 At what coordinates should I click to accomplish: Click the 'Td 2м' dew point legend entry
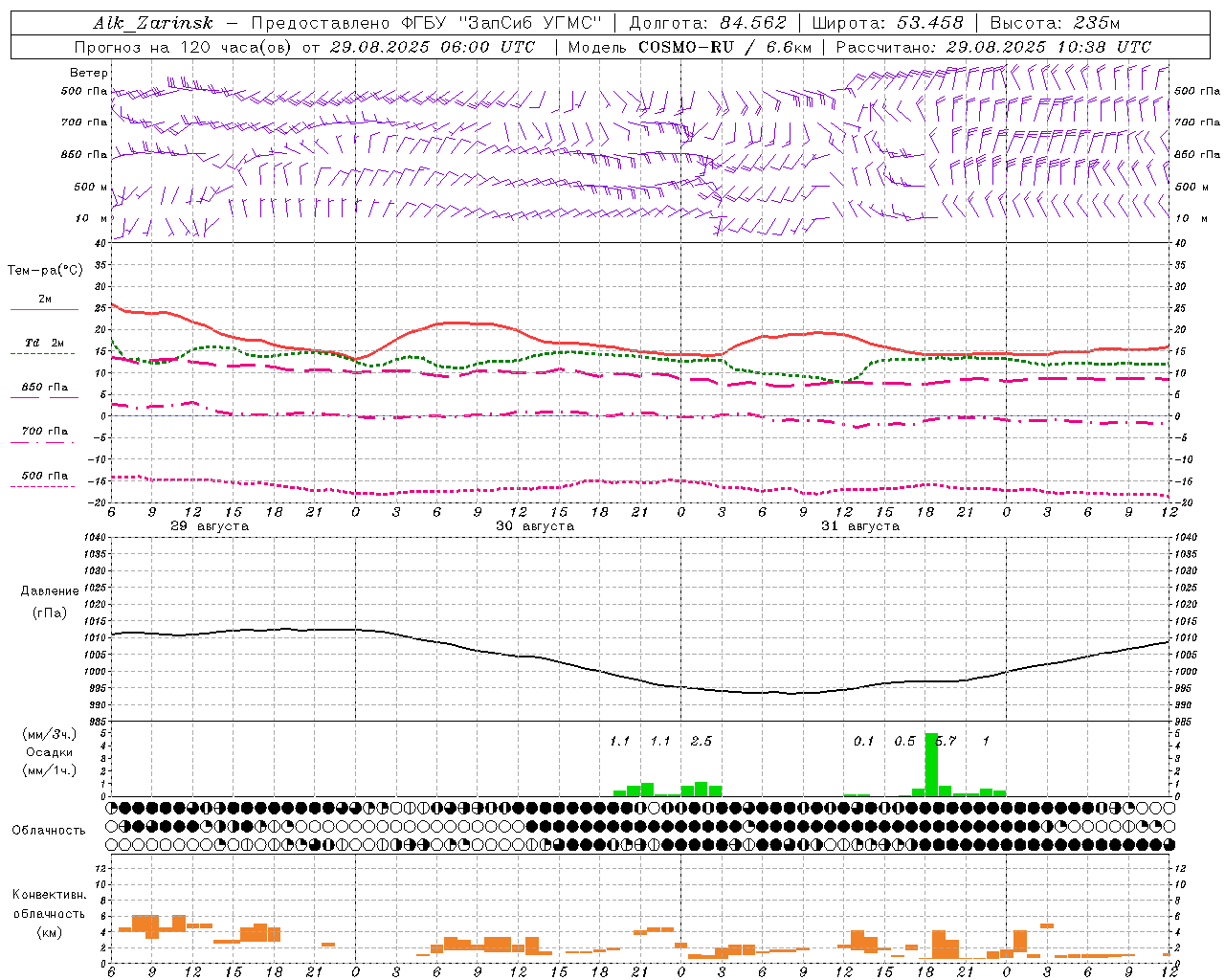[x=45, y=343]
